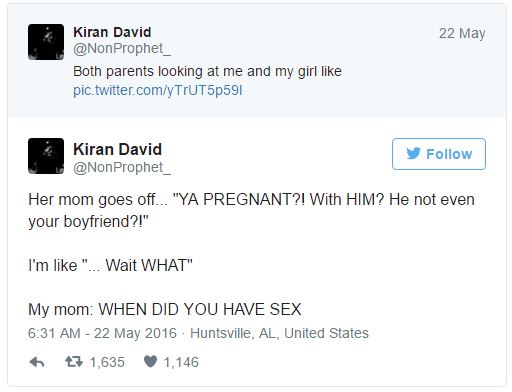Follow Kiran David
Screen dimensions: 512x392
pos(439,154)
